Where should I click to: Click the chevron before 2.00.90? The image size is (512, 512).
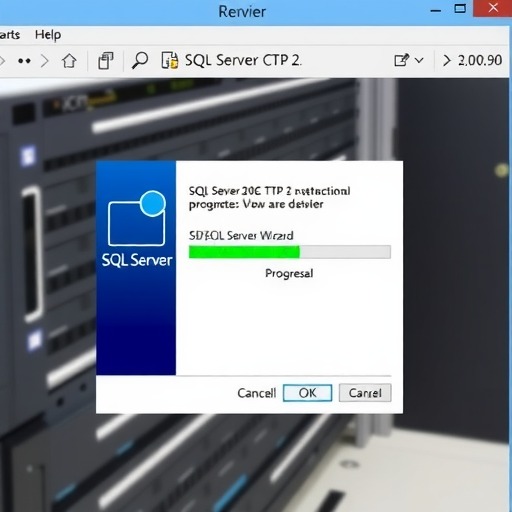[x=446, y=61]
